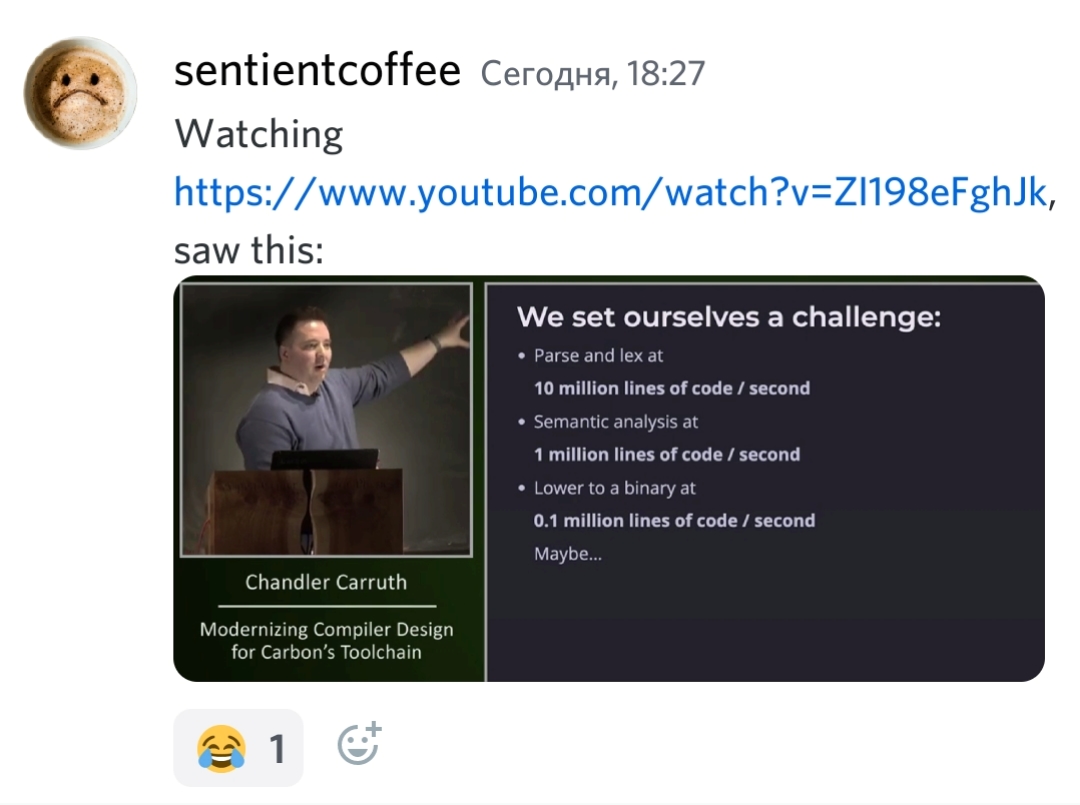Toggle the laughing crying emoji reaction

click(238, 748)
